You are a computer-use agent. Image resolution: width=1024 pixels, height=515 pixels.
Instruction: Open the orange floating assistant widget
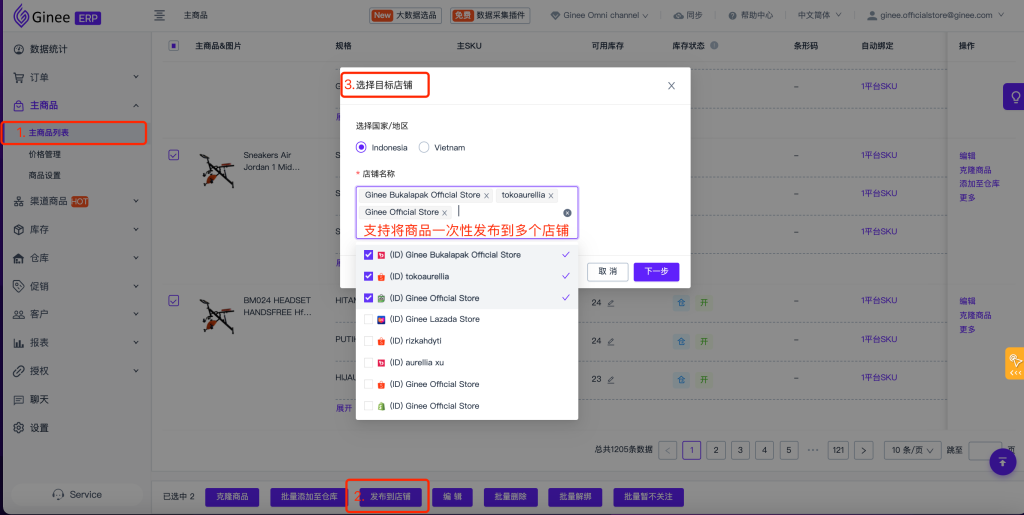(x=1015, y=364)
